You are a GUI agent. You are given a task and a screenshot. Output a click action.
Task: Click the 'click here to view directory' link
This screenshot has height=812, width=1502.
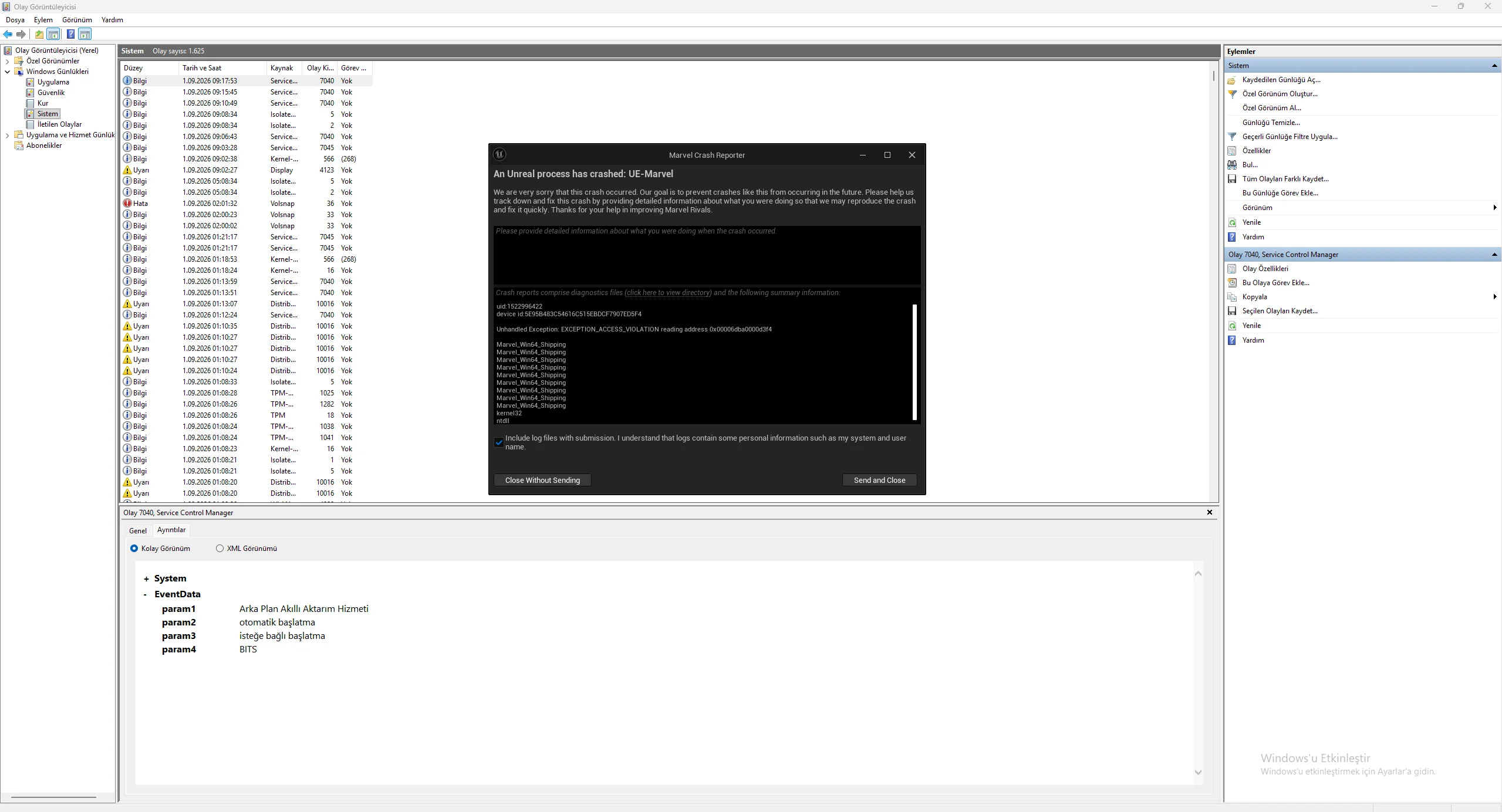(x=669, y=293)
